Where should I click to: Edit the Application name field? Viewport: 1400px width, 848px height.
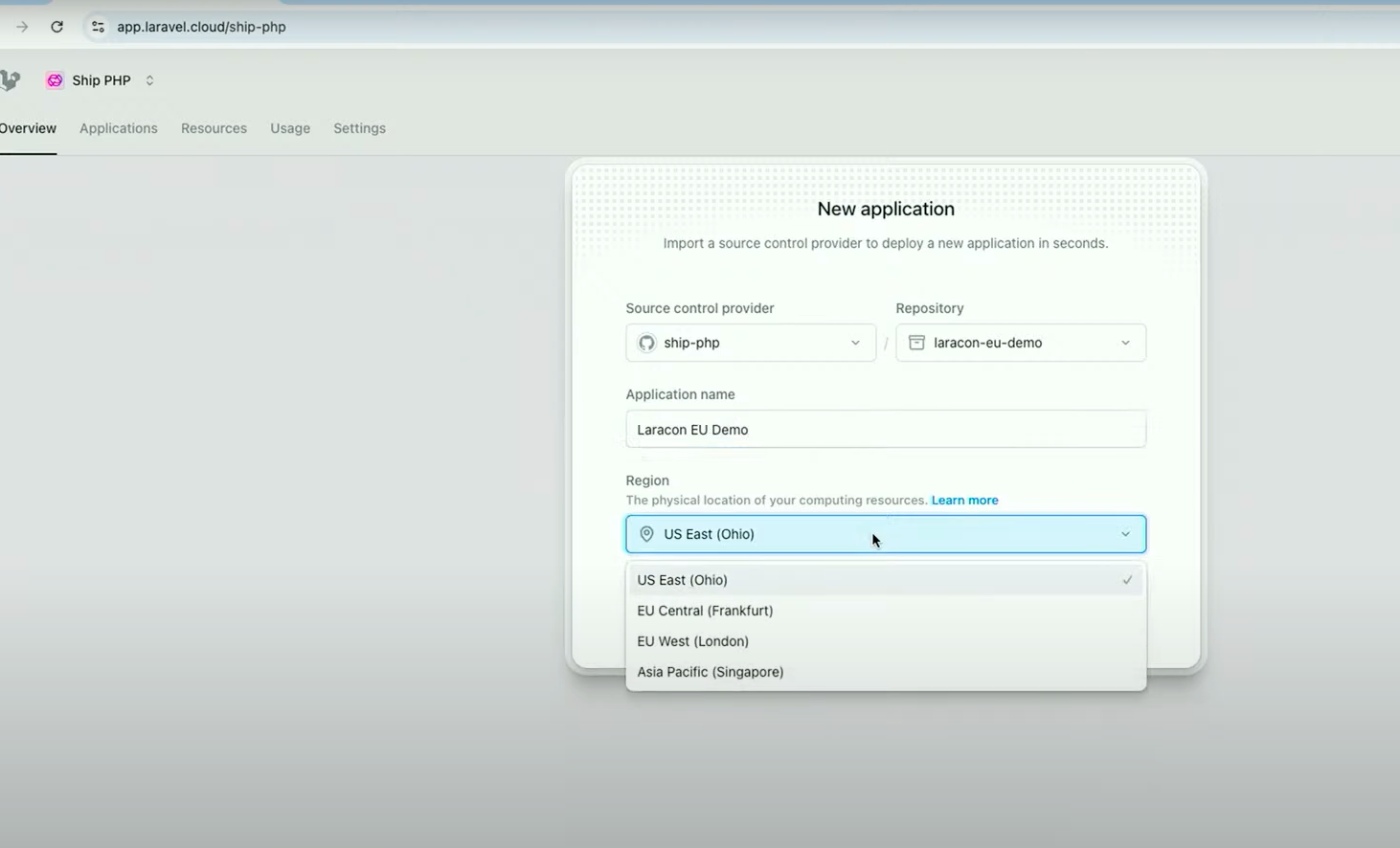point(886,429)
